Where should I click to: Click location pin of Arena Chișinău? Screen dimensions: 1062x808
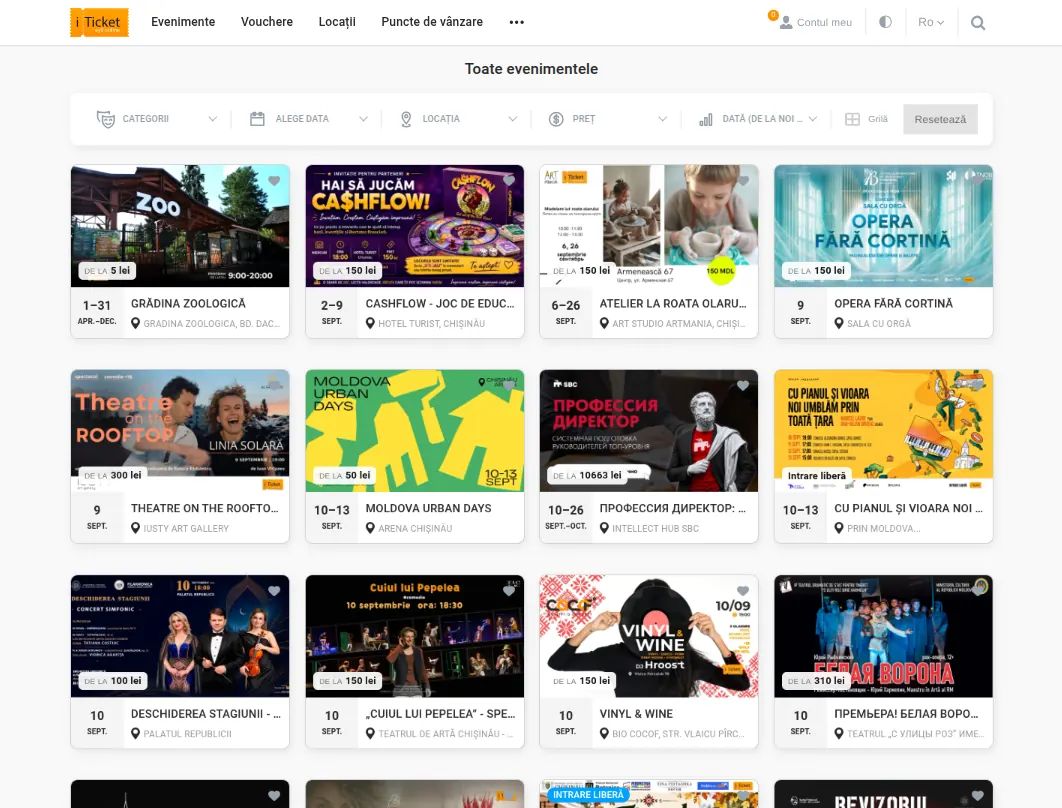pyautogui.click(x=370, y=528)
